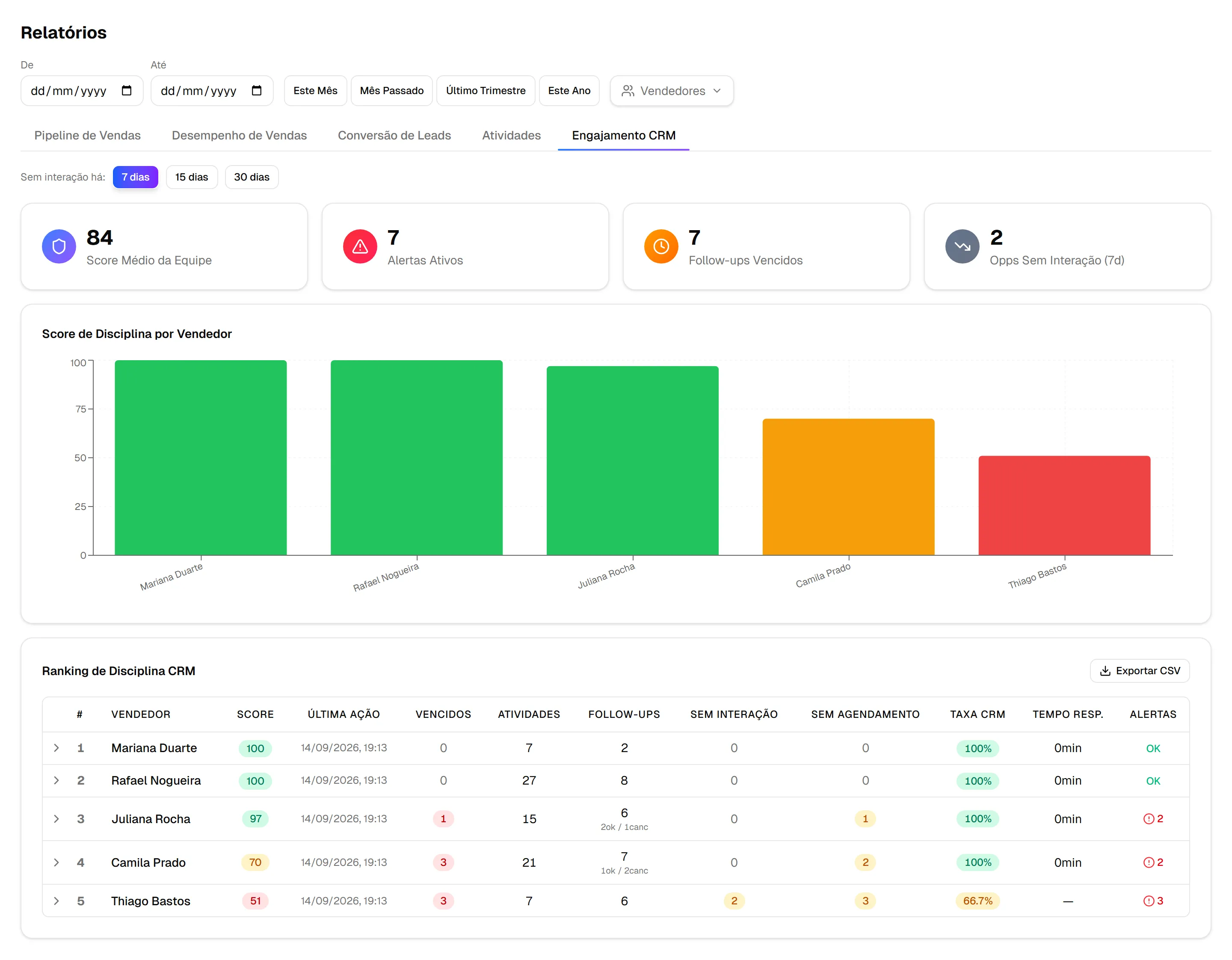The height and width of the screenshot is (960, 1232).
Task: Select the 15 dias interaction filter
Action: [192, 177]
